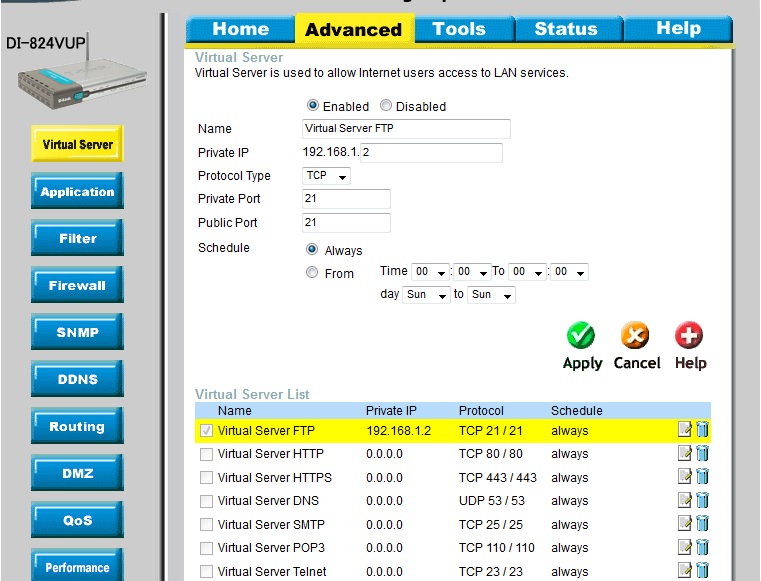Click the Private Port input field

coord(346,199)
